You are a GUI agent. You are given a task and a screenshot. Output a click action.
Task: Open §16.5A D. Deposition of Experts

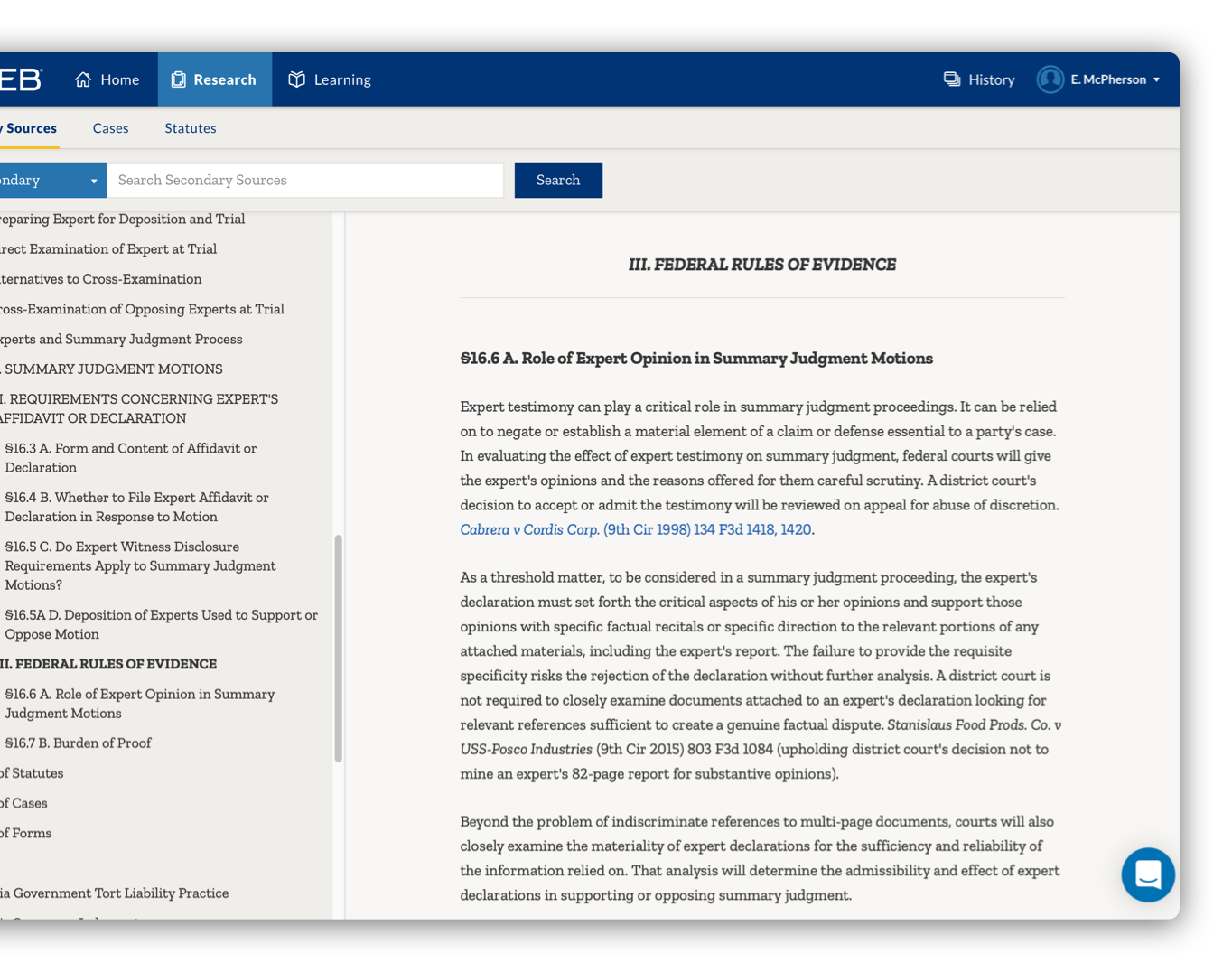tap(162, 625)
